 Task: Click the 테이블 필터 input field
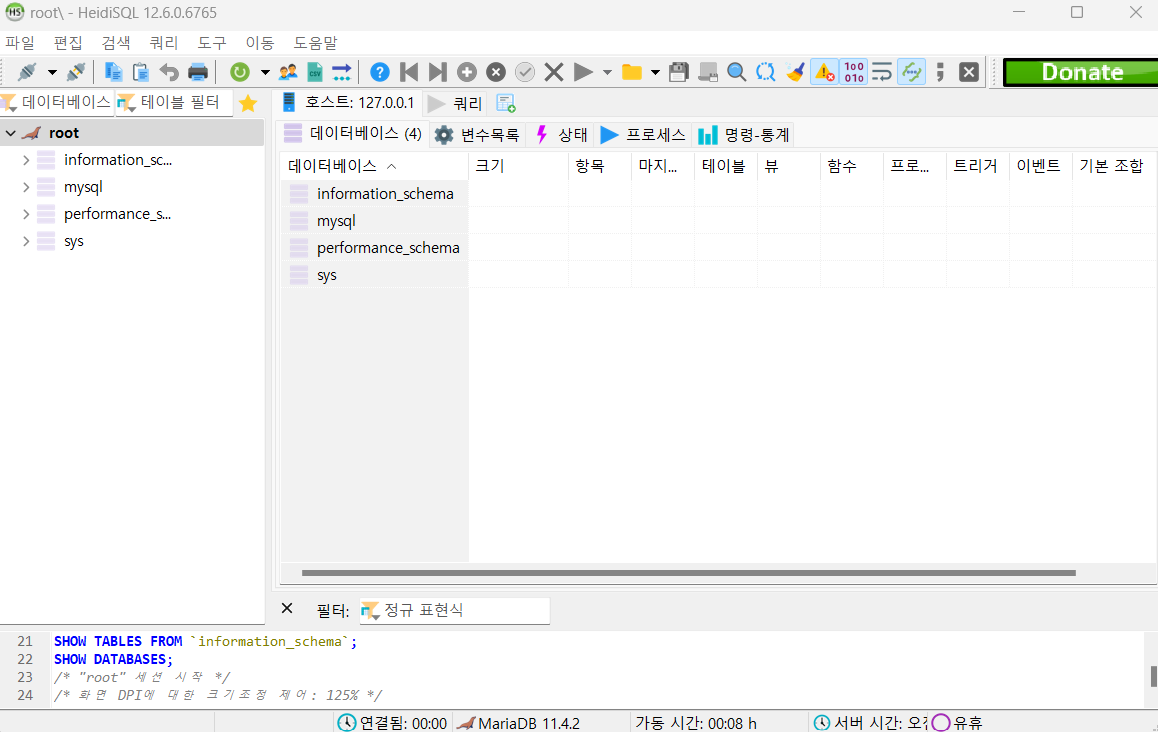click(174, 103)
